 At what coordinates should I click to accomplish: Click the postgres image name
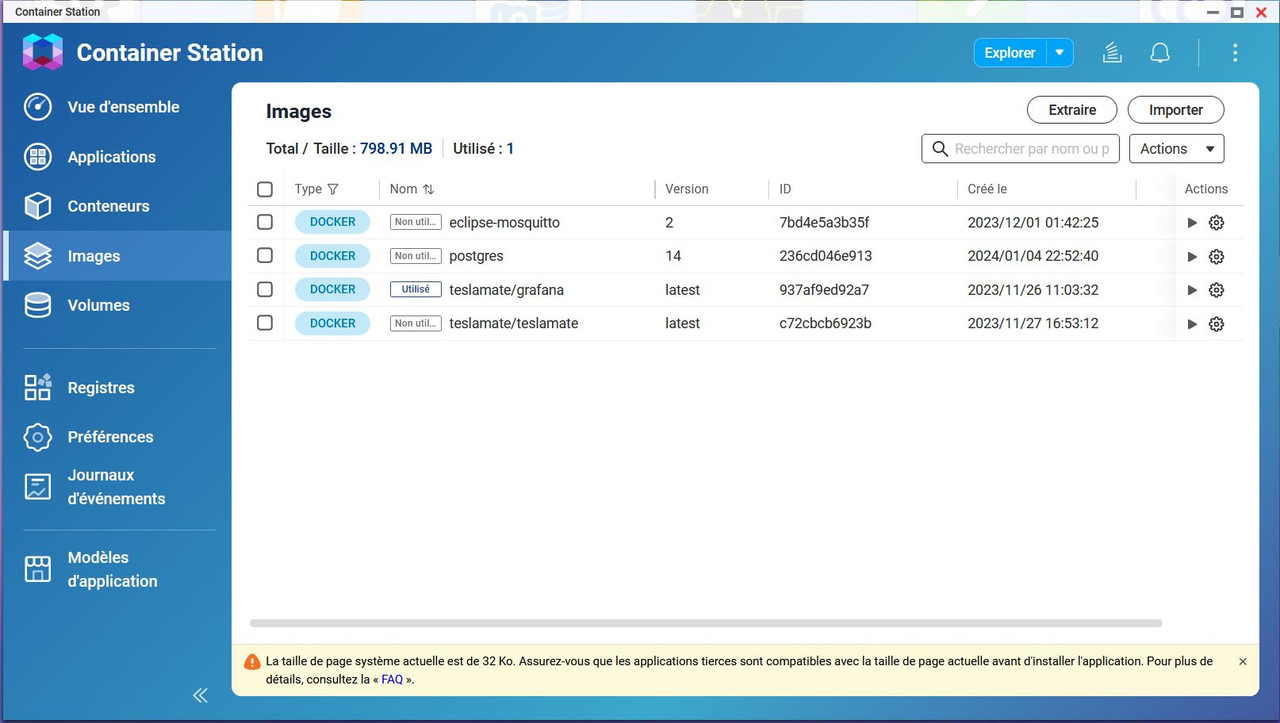point(476,256)
